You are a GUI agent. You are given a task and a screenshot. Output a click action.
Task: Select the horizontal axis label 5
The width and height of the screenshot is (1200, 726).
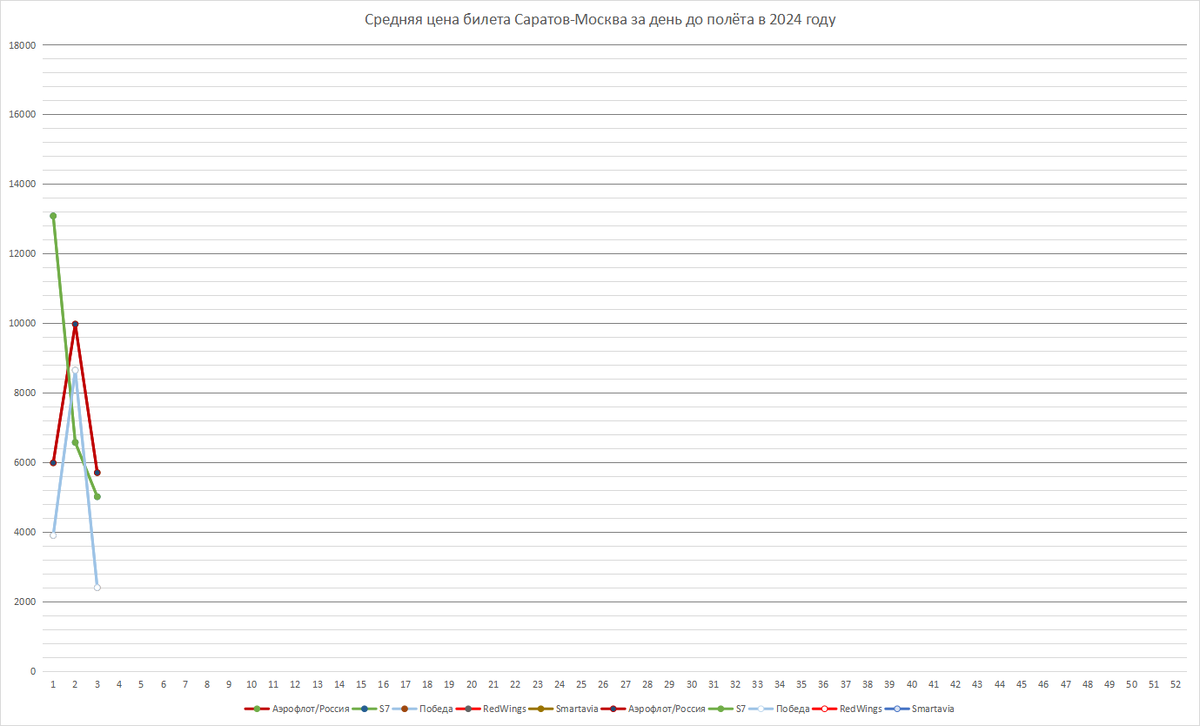coord(141,685)
